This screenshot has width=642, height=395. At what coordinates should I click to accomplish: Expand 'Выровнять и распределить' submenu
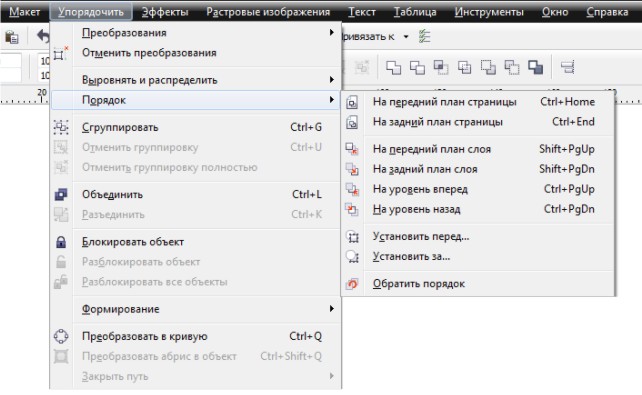(195, 80)
